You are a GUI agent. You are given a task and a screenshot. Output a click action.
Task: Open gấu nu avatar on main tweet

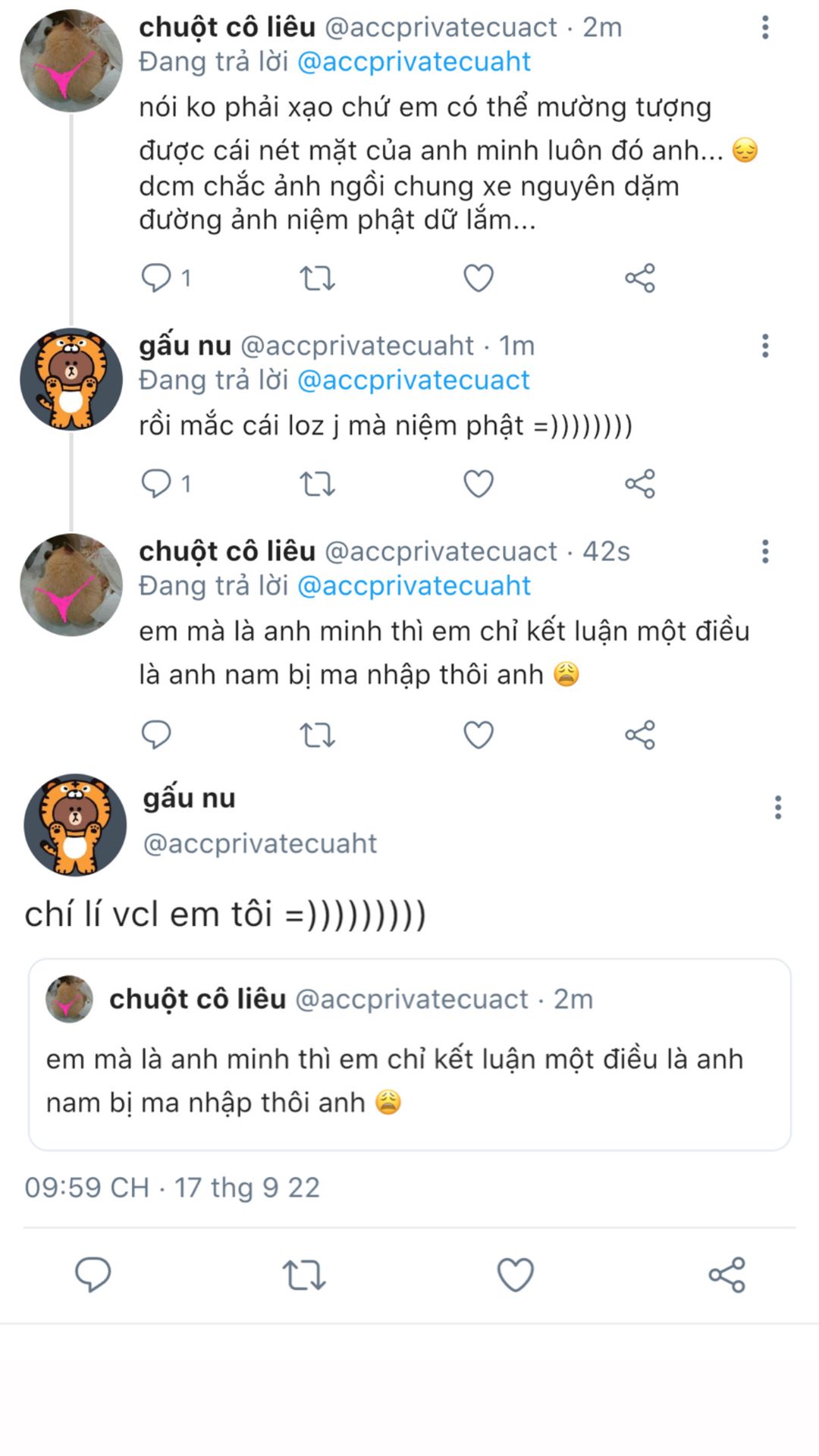[75, 824]
